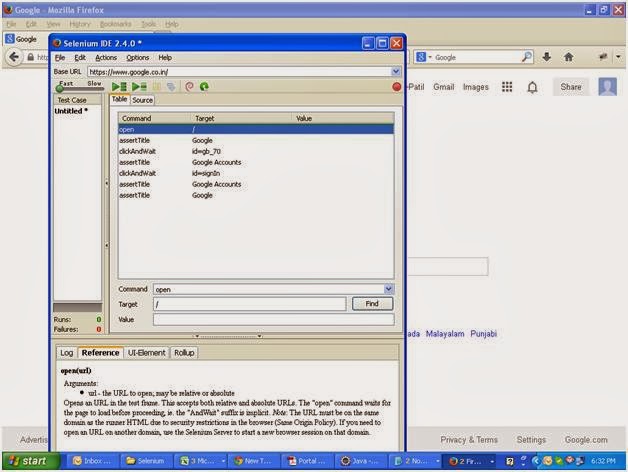Switch to the Log tab
This screenshot has width=628, height=472.
click(66, 353)
